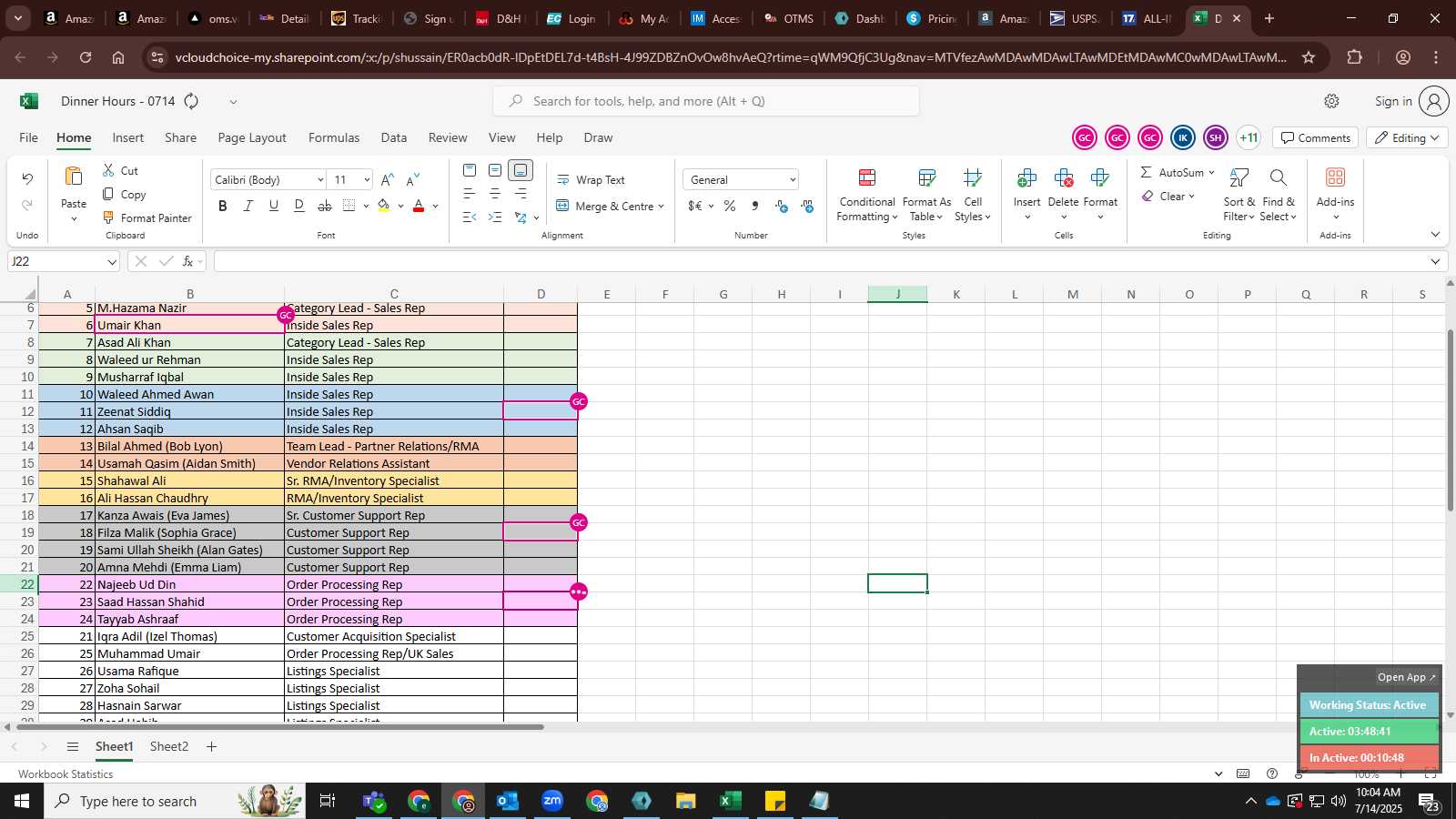1456x819 pixels.
Task: Toggle italic formatting
Action: click(248, 206)
